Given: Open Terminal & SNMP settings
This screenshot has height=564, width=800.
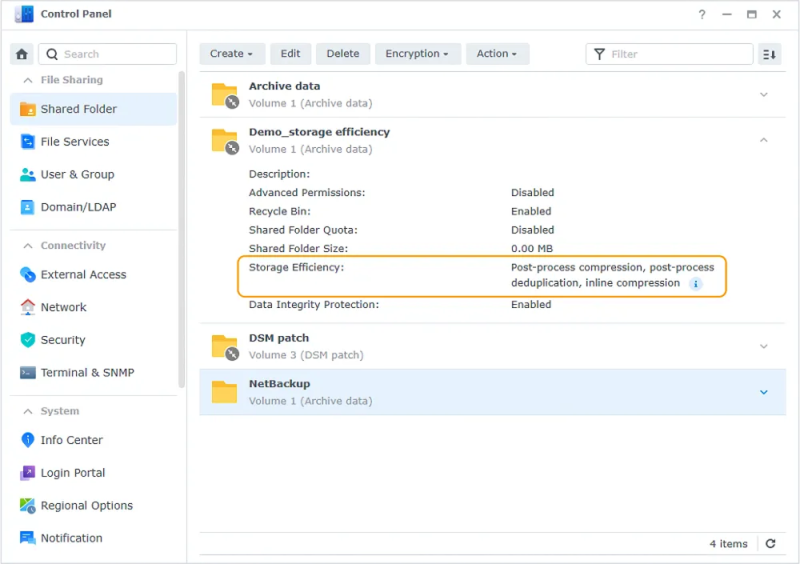Looking at the screenshot, I should click(93, 373).
